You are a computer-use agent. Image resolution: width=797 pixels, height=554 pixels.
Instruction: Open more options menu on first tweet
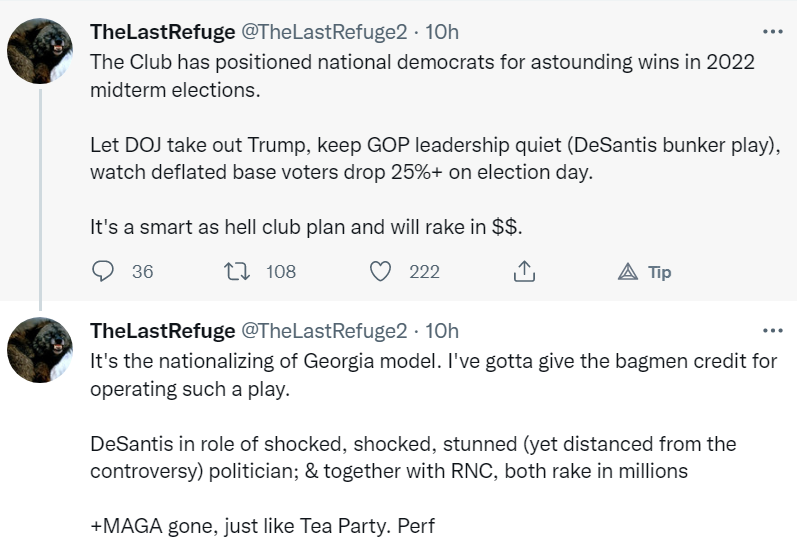[772, 32]
